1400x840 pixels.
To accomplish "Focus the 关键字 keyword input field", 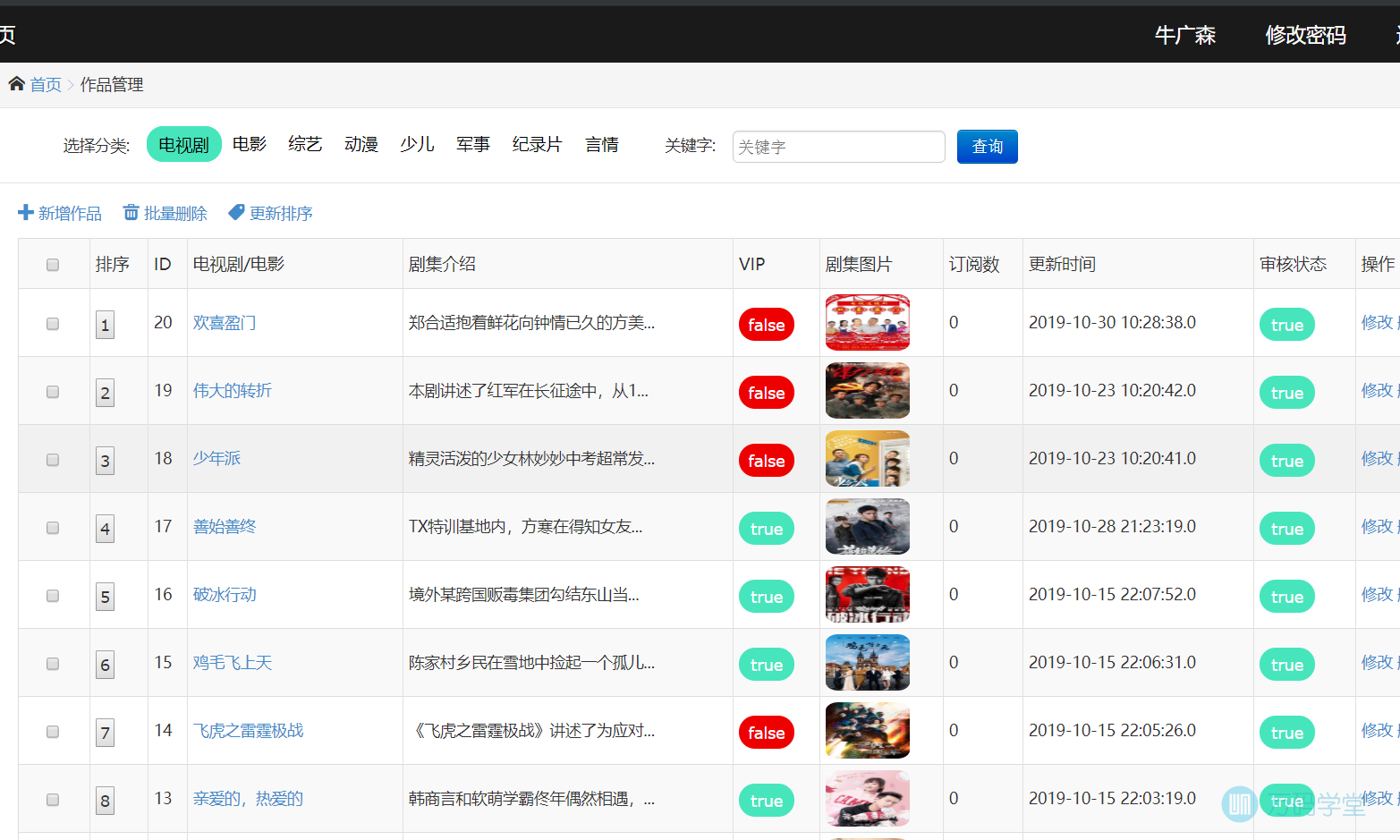I will pos(839,147).
